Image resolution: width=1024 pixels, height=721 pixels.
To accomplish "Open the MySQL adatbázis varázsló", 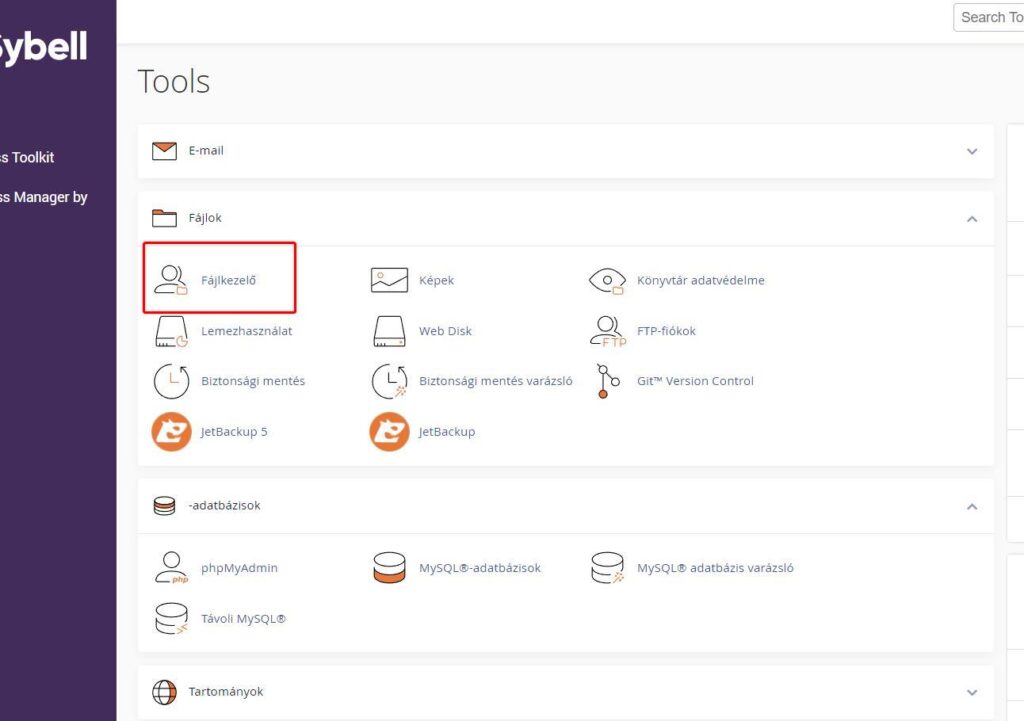I will [x=715, y=568].
